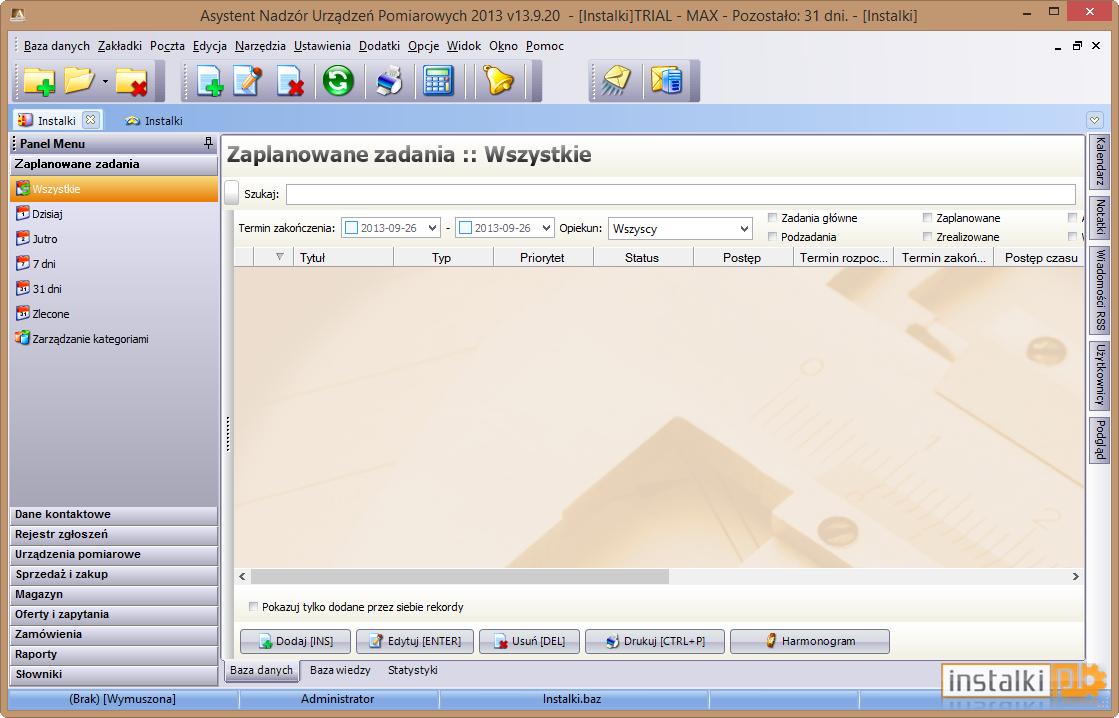Click the delete database folder icon
The width and height of the screenshot is (1119, 718).
click(131, 81)
